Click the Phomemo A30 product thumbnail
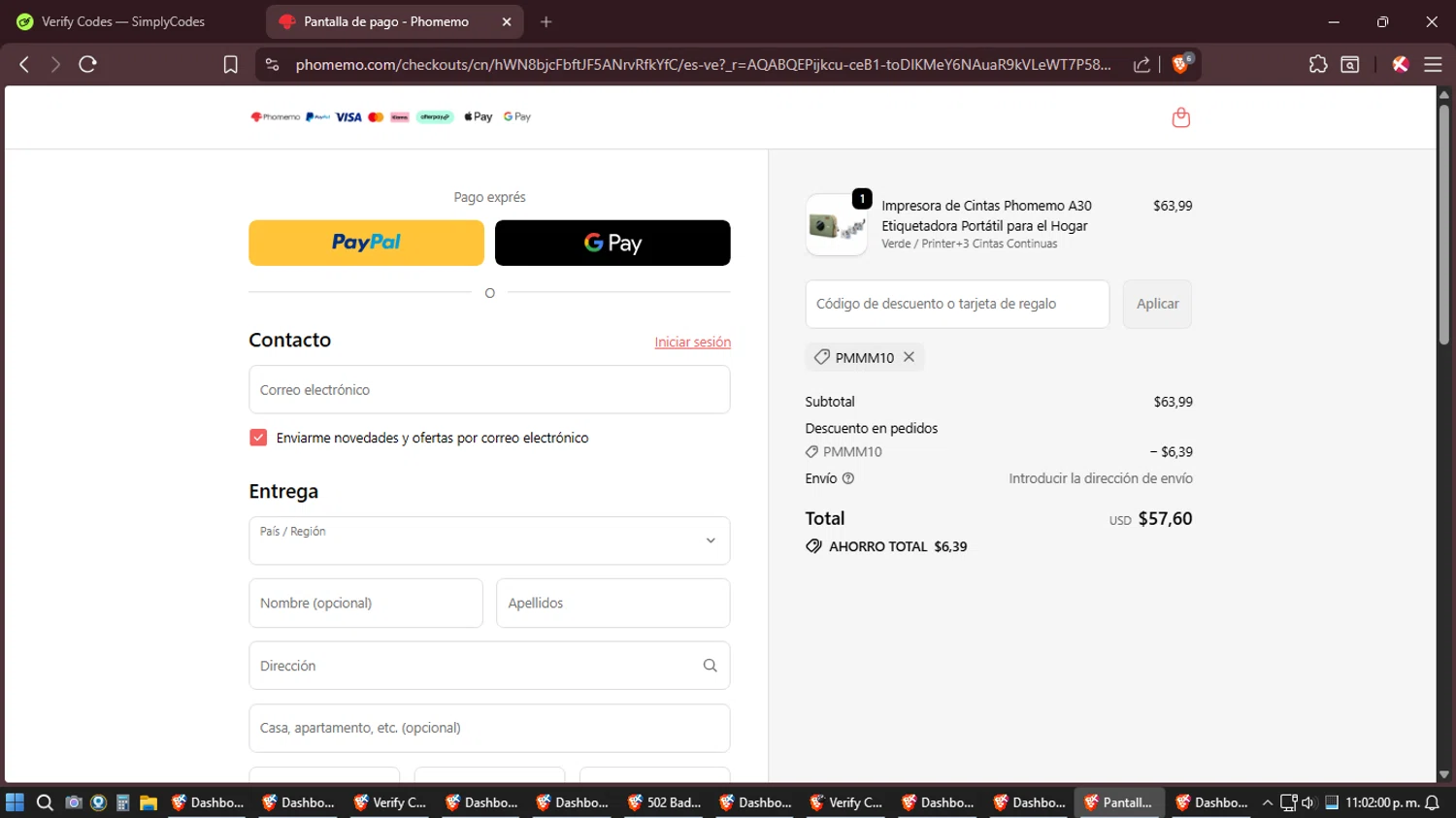Viewport: 1456px width, 818px height. tap(836, 224)
